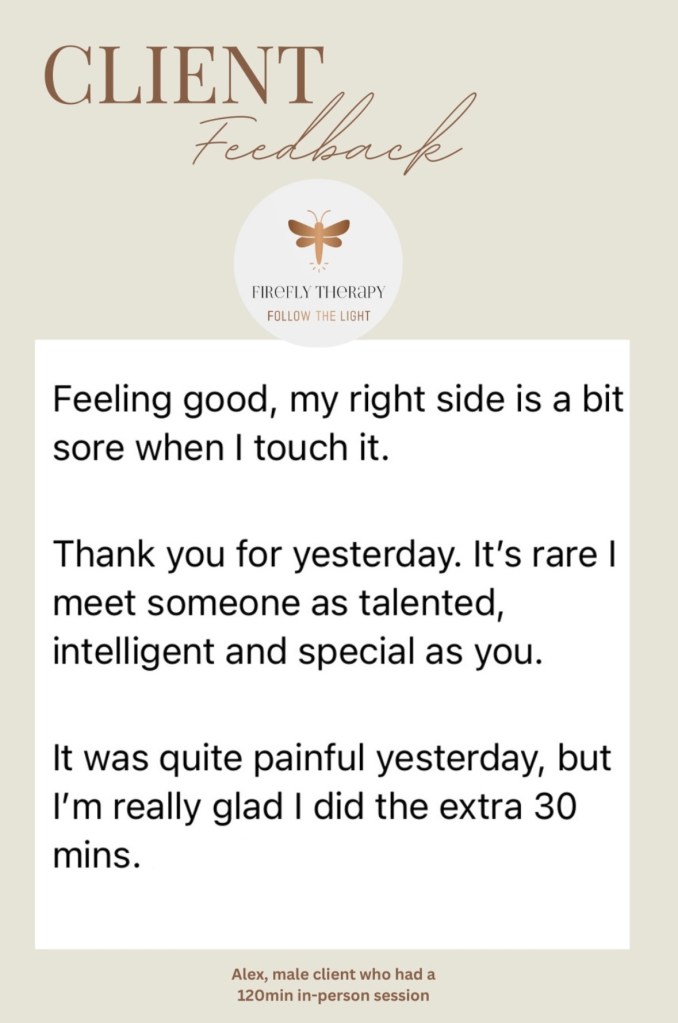This screenshot has height=1023, width=678.
Task: Click the large CLIENT heading
Action: click(x=184, y=77)
